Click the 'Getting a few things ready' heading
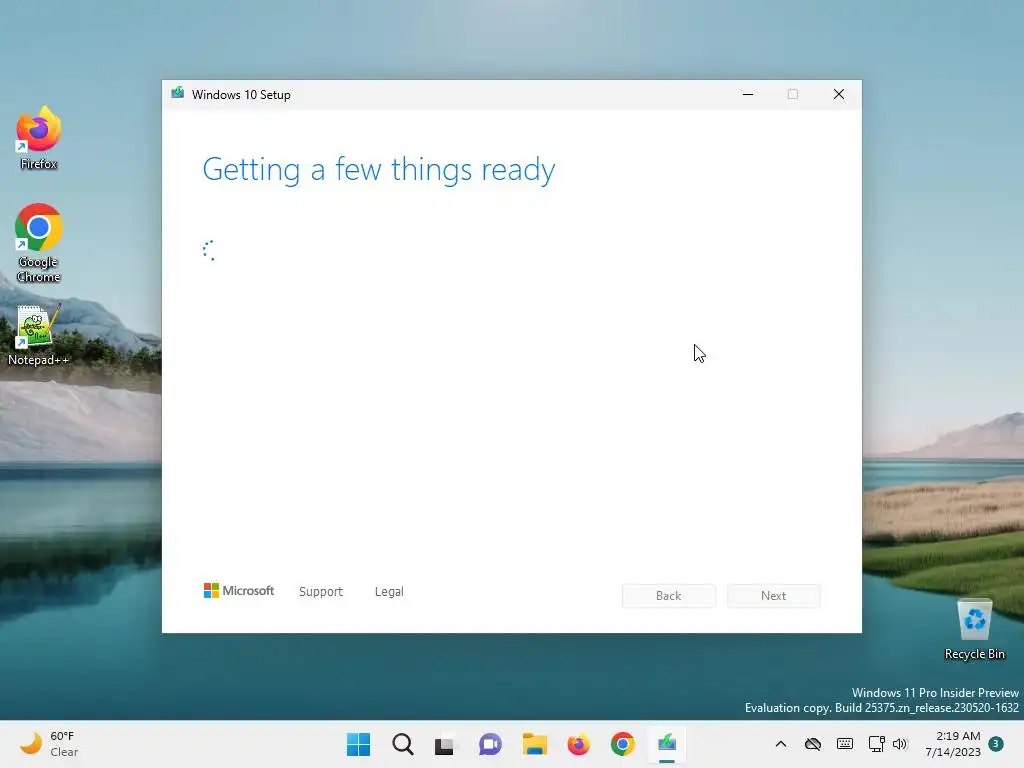The image size is (1024, 768). click(379, 170)
